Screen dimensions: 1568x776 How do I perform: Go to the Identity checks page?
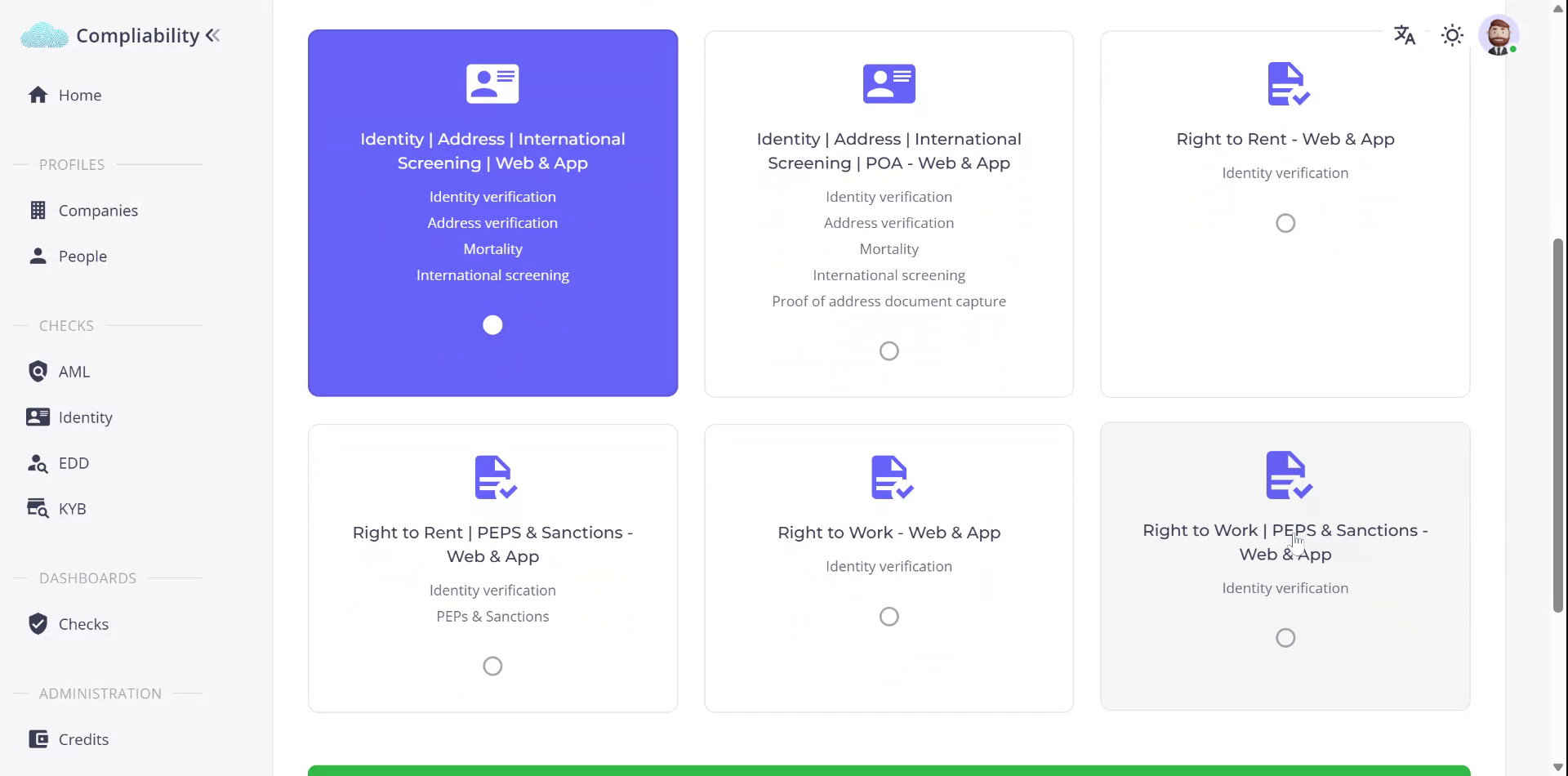85,417
